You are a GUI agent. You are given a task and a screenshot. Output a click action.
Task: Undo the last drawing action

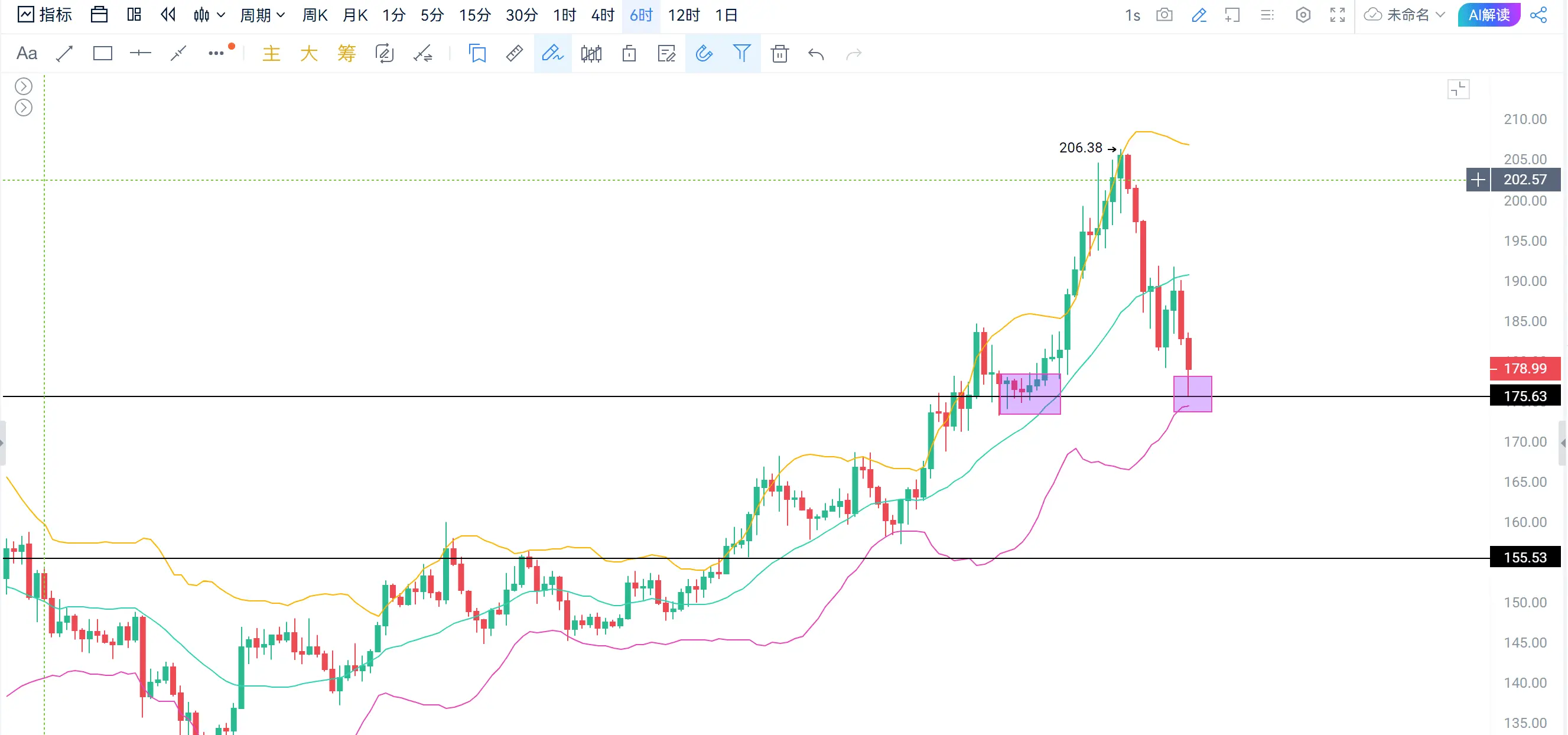click(x=816, y=54)
